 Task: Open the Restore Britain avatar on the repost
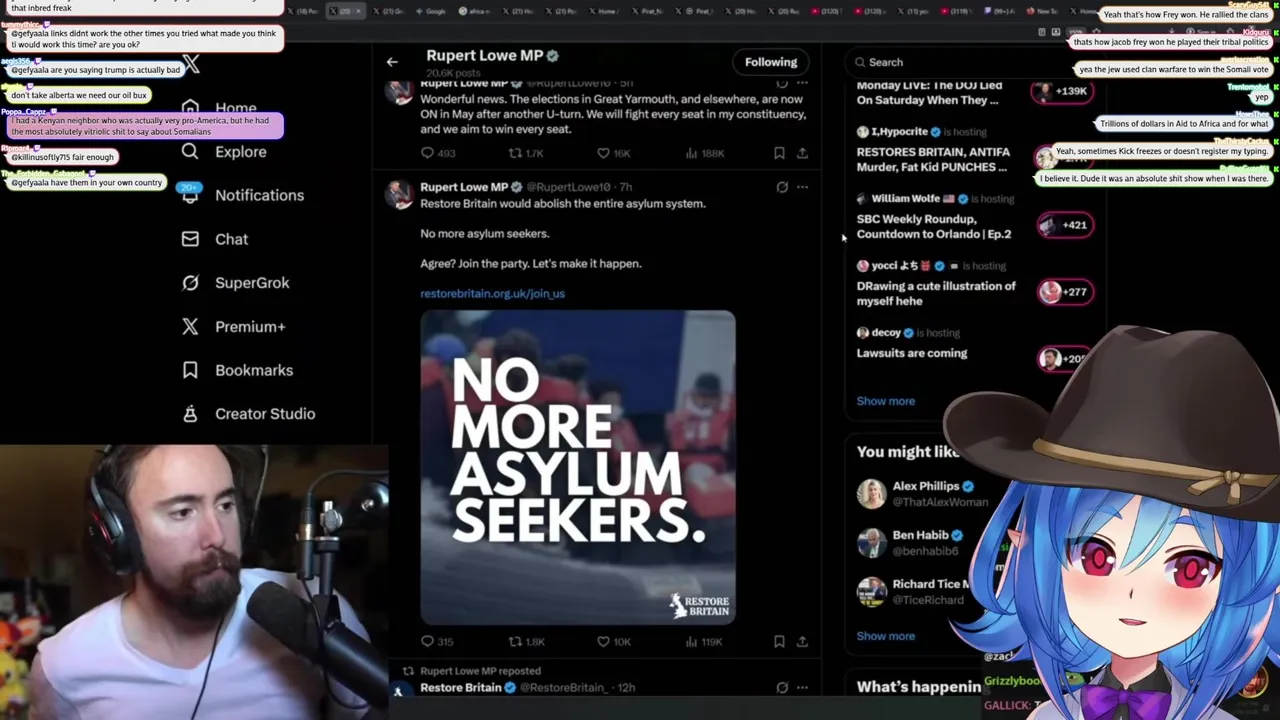click(399, 690)
